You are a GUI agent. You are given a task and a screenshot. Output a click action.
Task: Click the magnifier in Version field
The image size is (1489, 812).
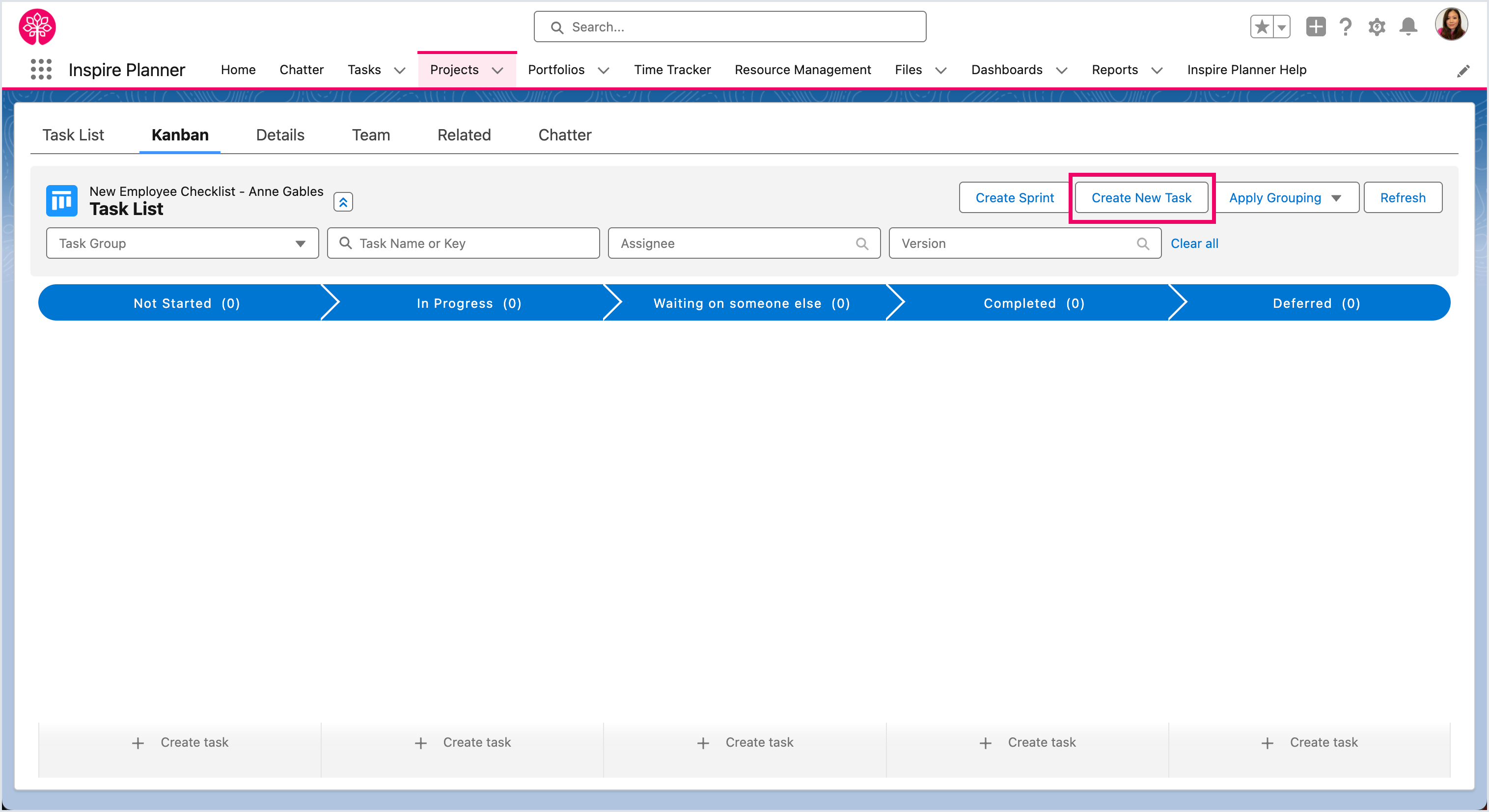pos(1143,244)
